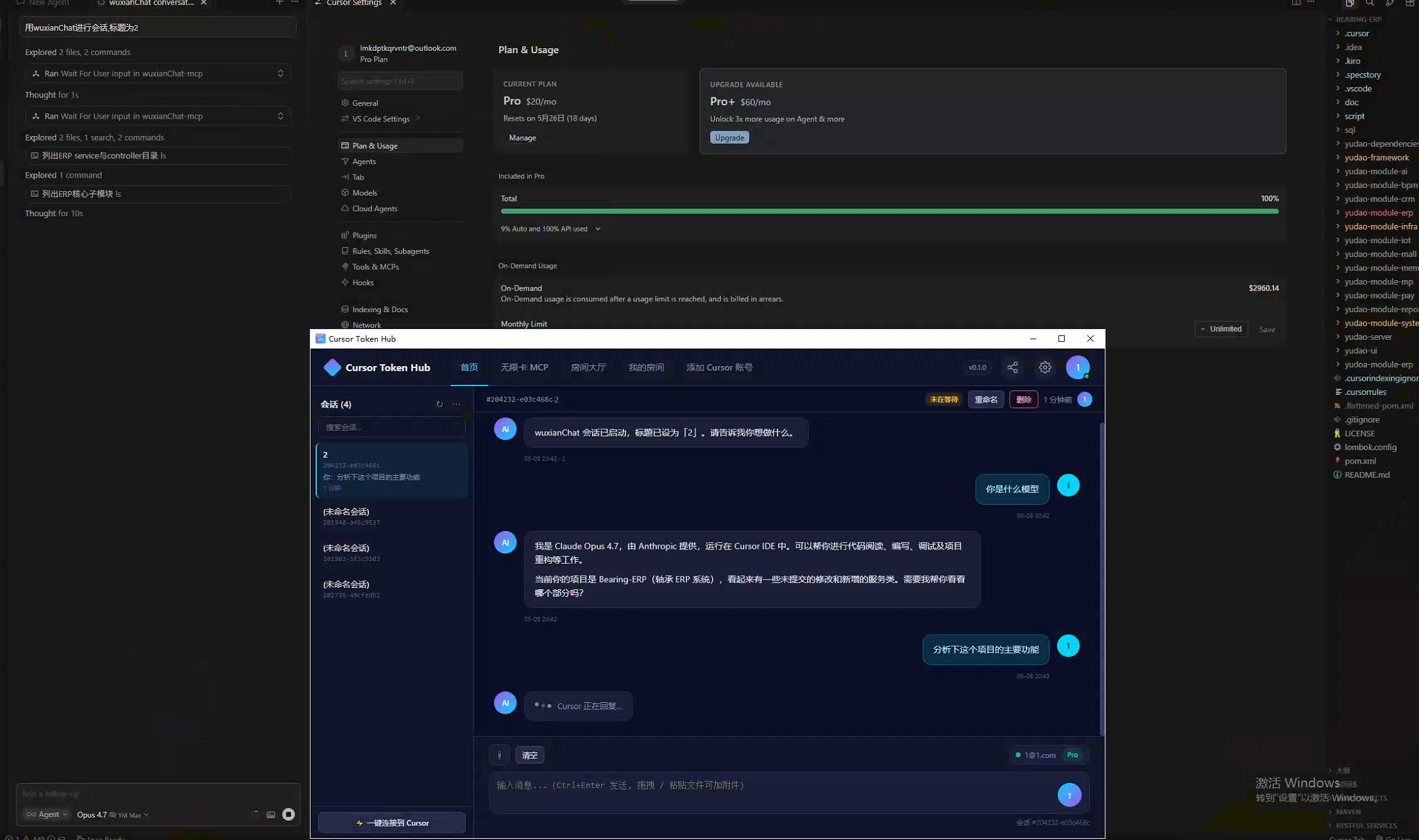Click the Cloud Agents cloud icon
This screenshot has width=1419, height=840.
(345, 208)
